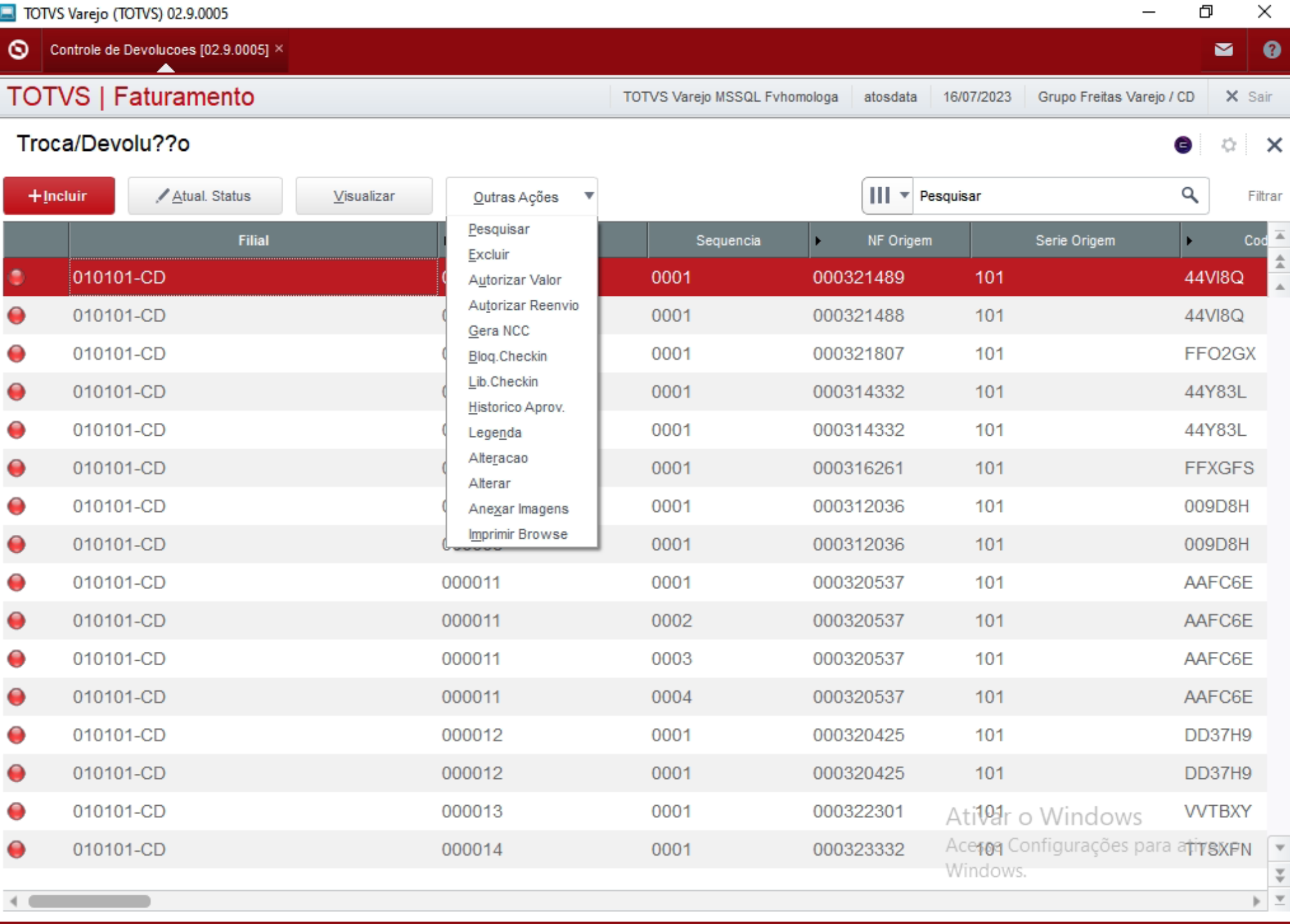Click NF Origem cell 000321489

tap(858, 277)
